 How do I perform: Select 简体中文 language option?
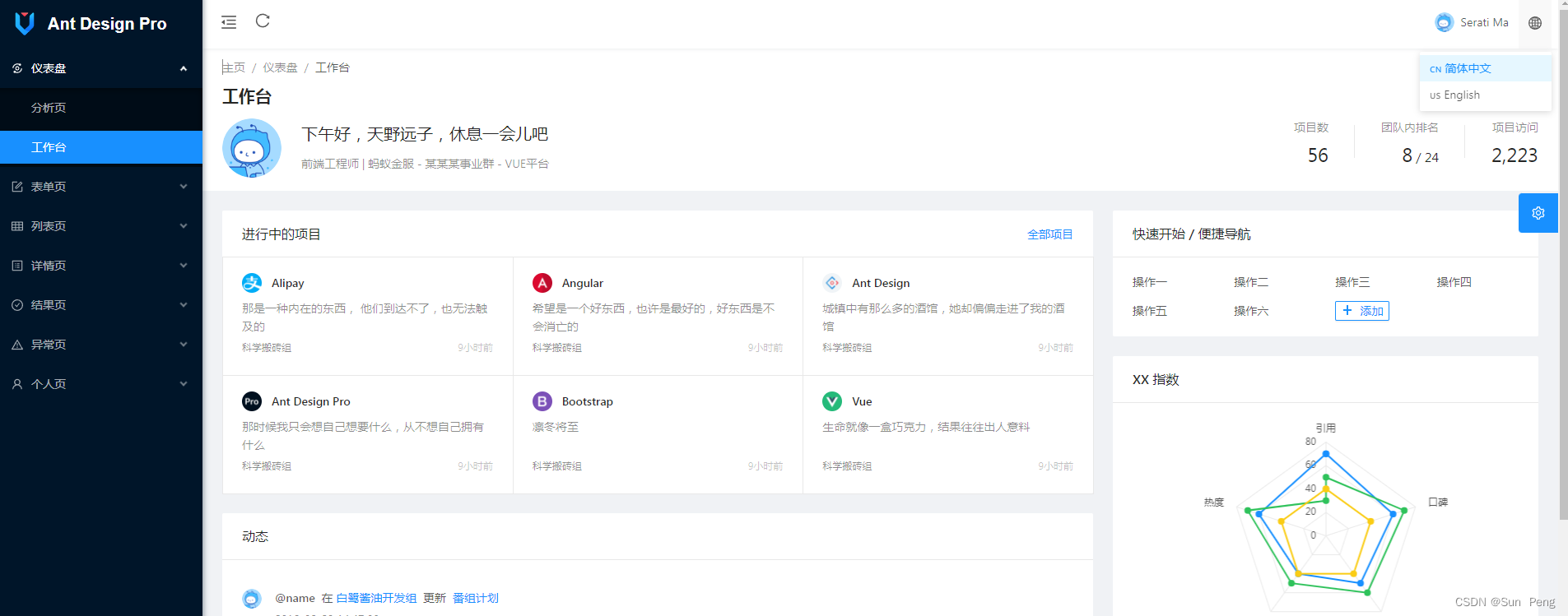[x=1486, y=68]
